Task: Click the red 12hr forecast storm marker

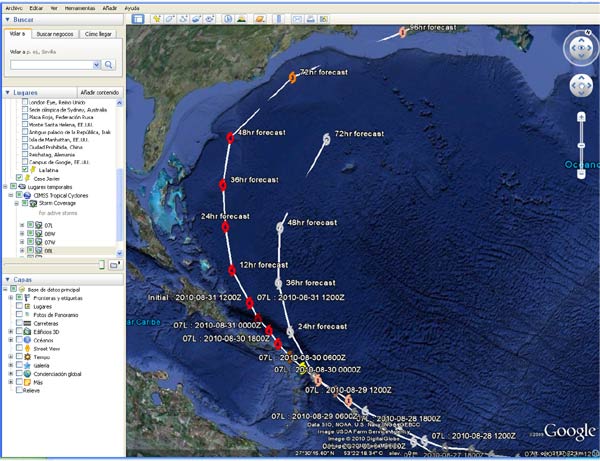Action: click(232, 270)
